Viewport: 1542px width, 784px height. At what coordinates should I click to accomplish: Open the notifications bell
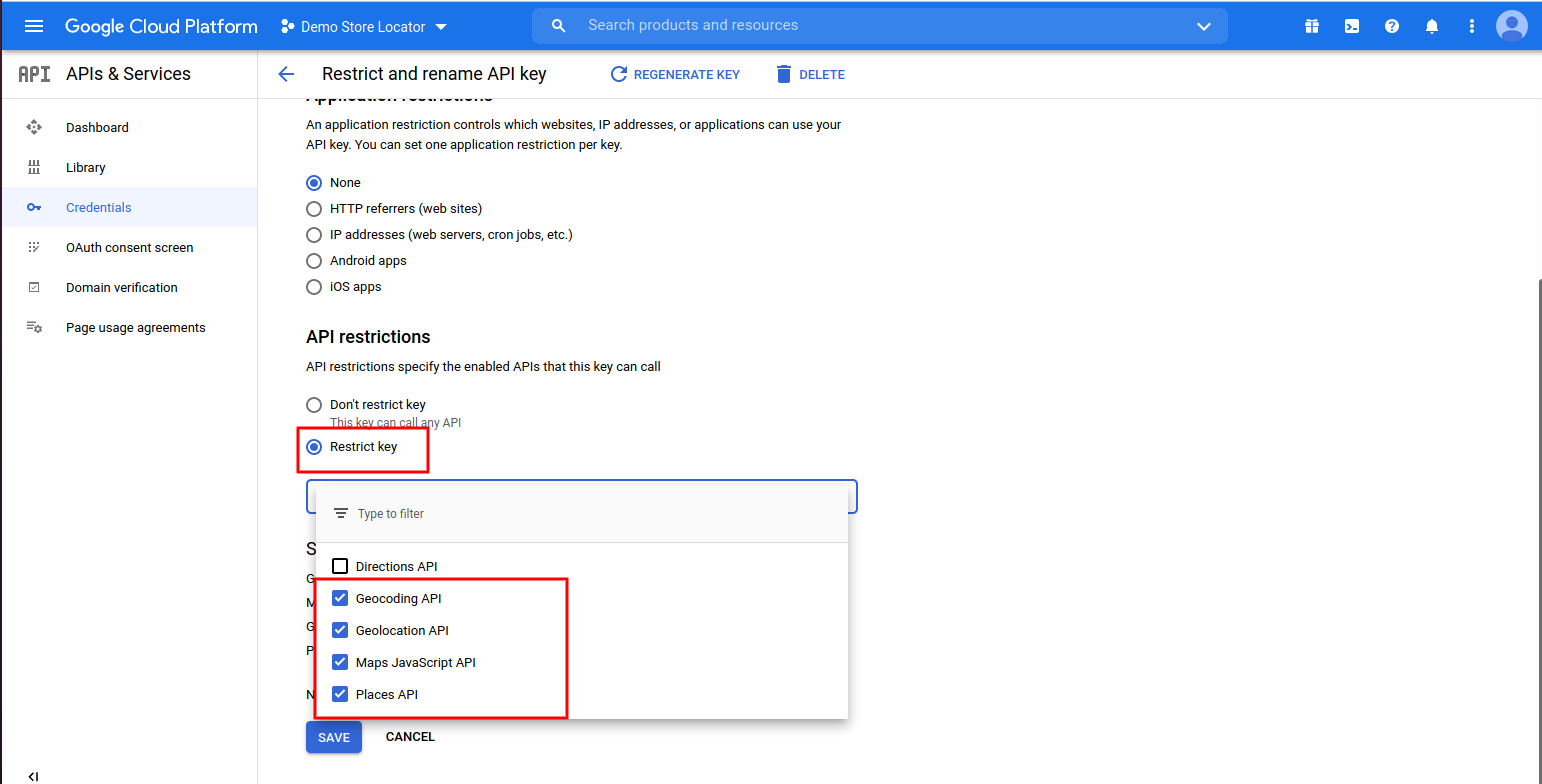(x=1432, y=26)
